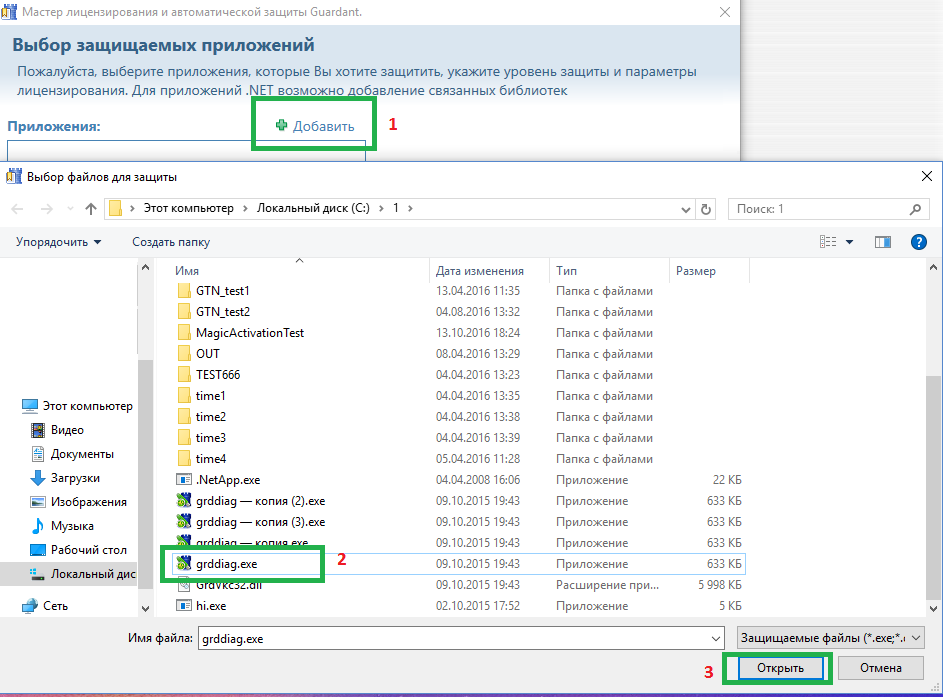Image resolution: width=943 pixels, height=697 pixels.
Task: Select Загрузки in the navigation pane
Action: 75,478
